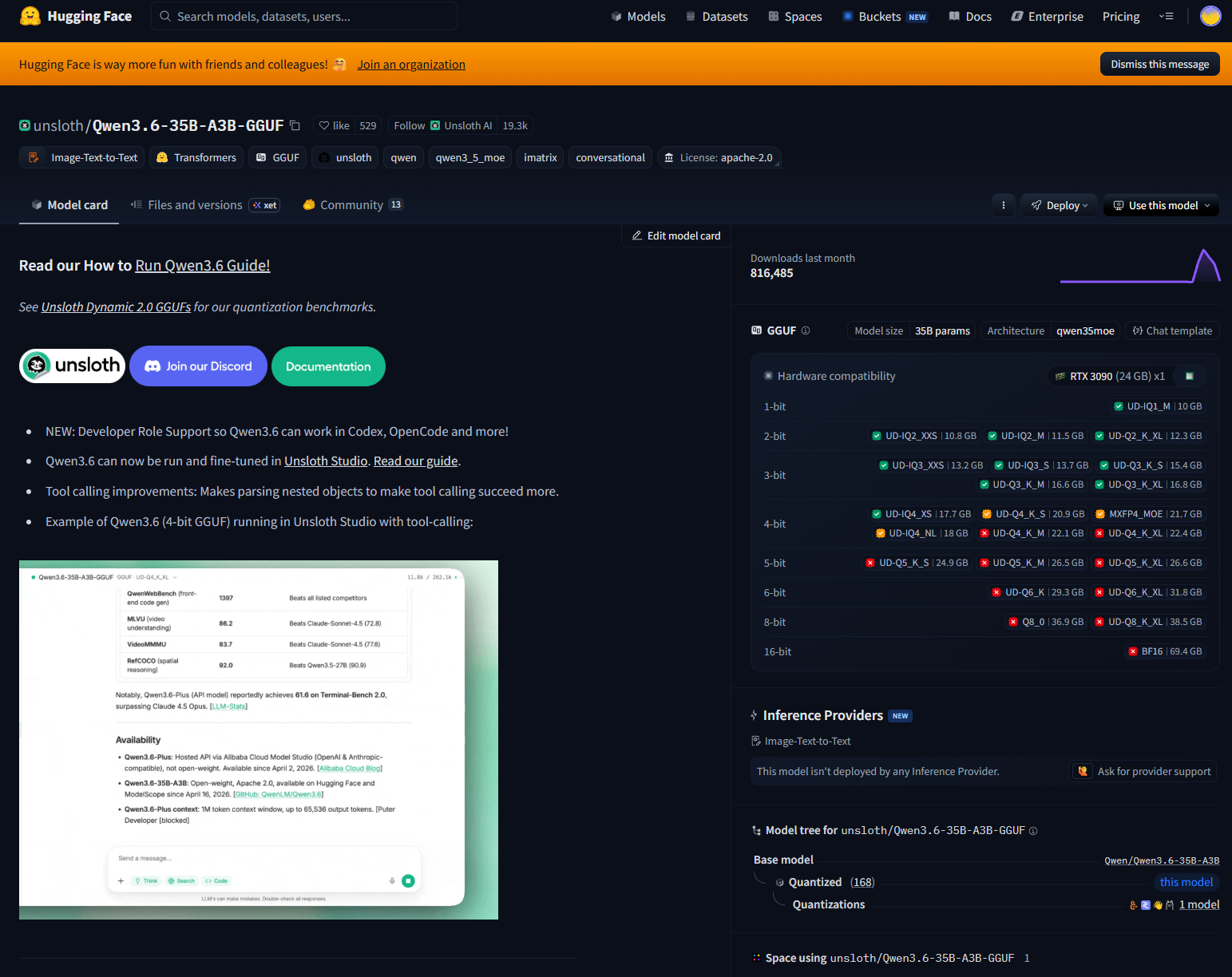1232x977 pixels.
Task: Click the Transformers tag
Action: 196,157
